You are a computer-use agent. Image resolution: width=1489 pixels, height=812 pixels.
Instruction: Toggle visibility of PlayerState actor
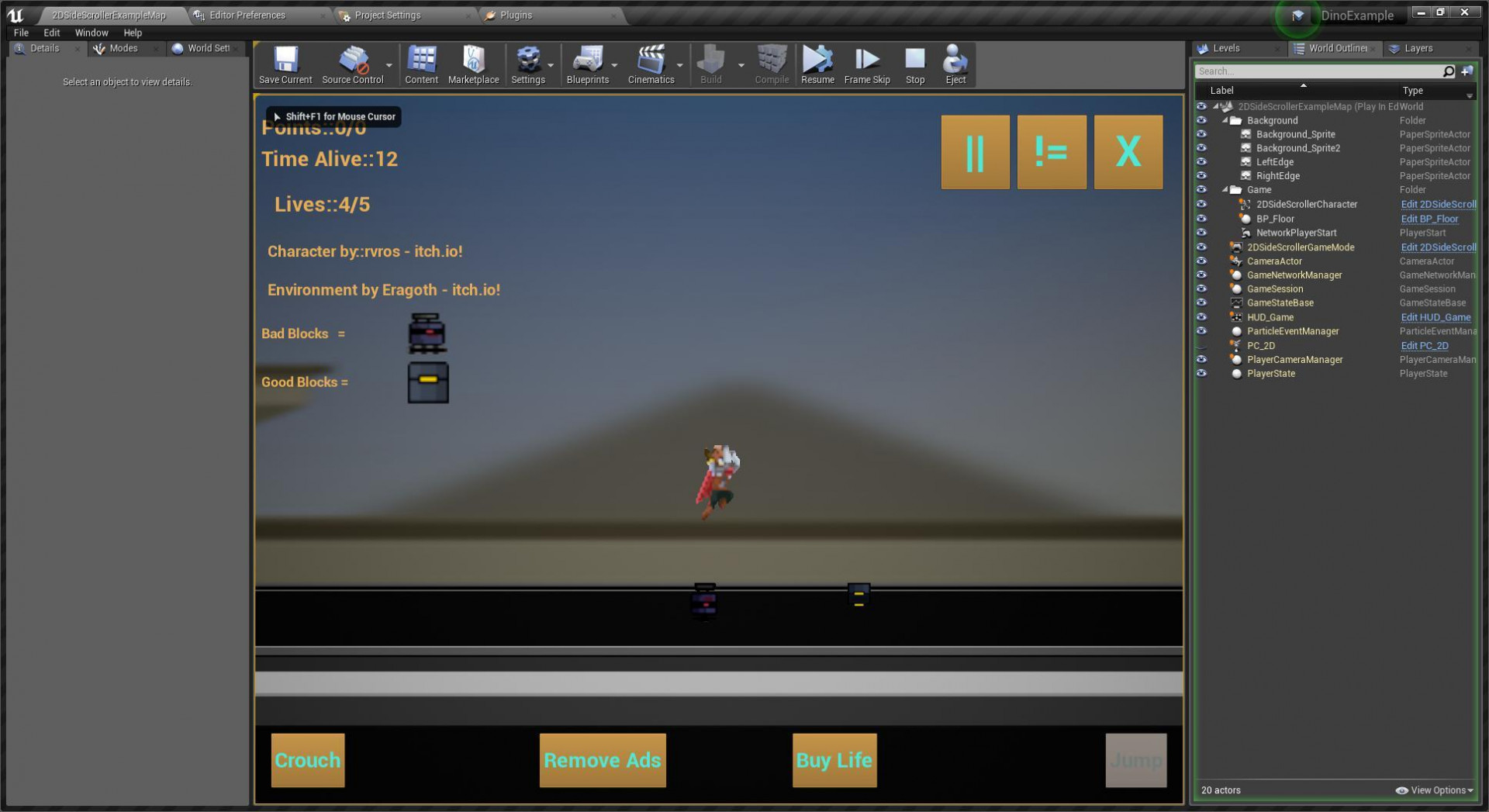point(1201,374)
